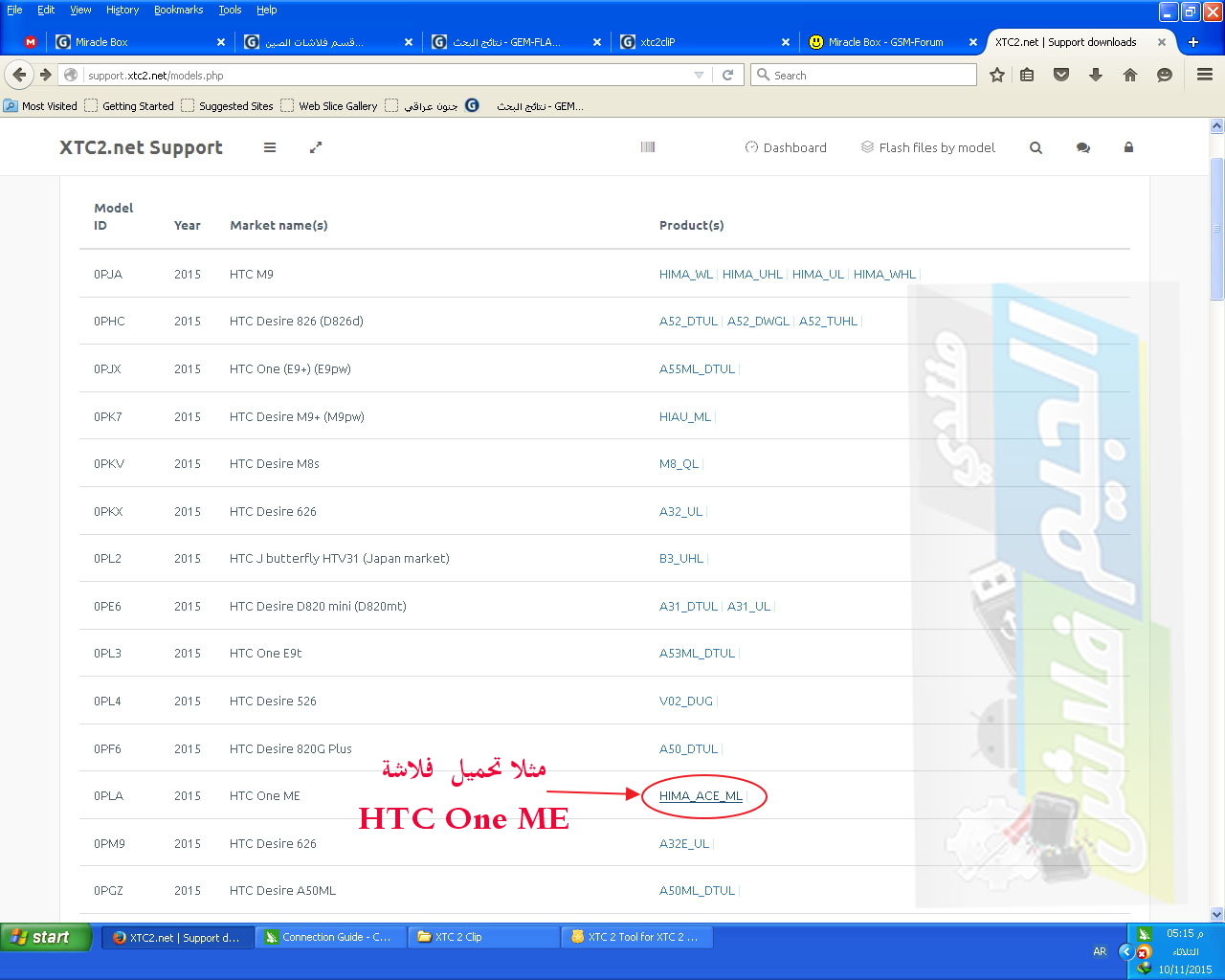
Task: Open the Suggested Sites bookmark
Action: [227, 106]
